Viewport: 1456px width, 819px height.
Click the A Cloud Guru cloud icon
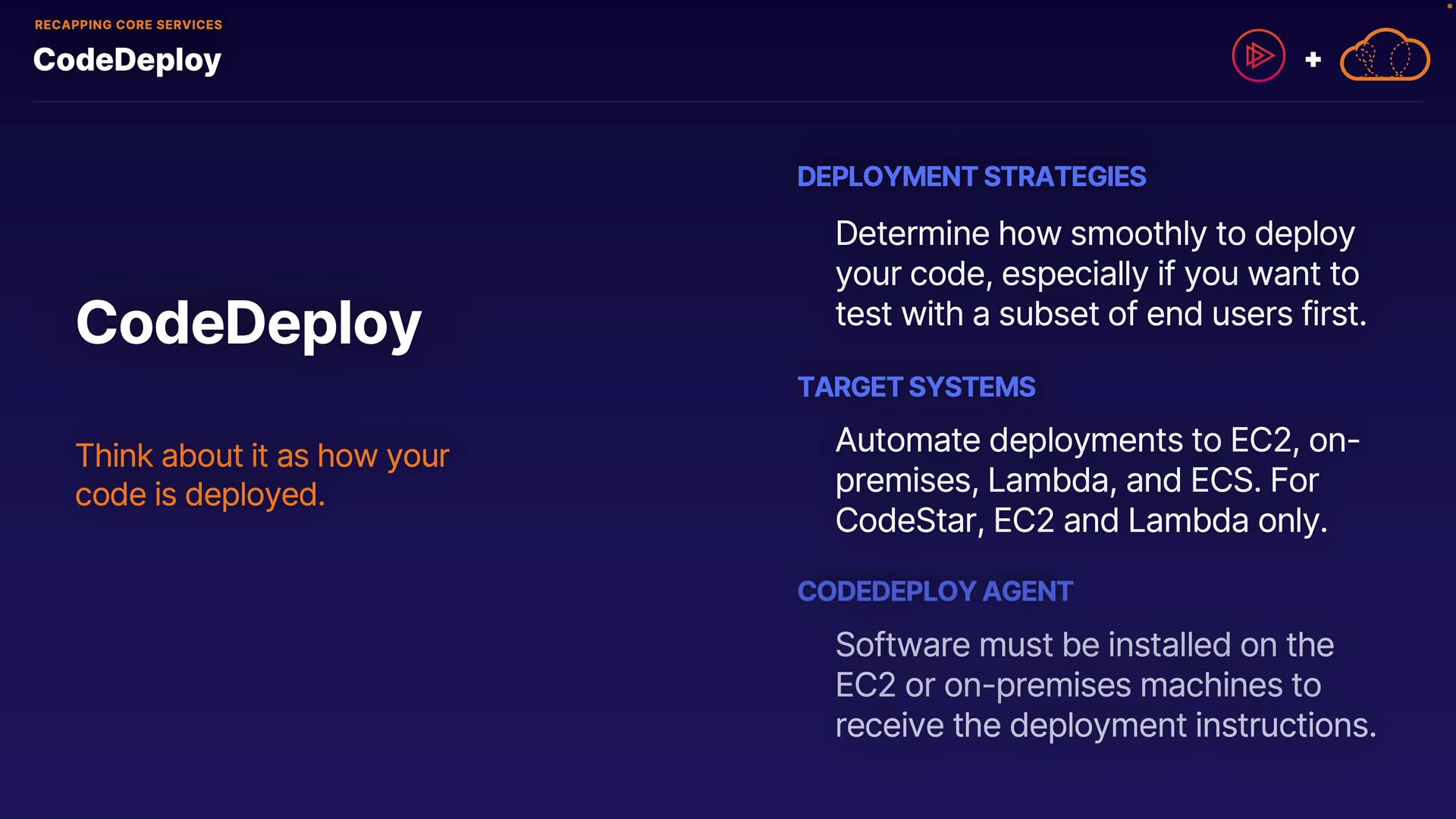(x=1384, y=55)
